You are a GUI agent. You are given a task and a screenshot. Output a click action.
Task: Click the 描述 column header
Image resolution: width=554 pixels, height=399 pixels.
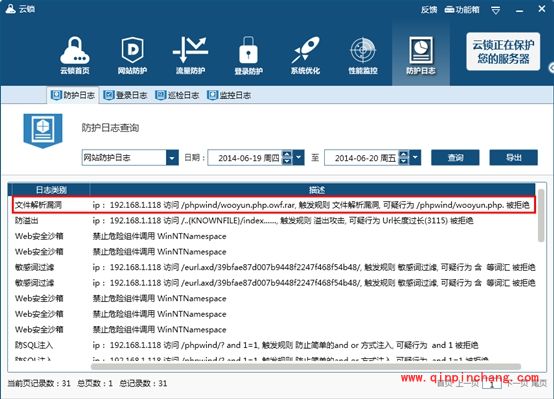tap(316, 190)
